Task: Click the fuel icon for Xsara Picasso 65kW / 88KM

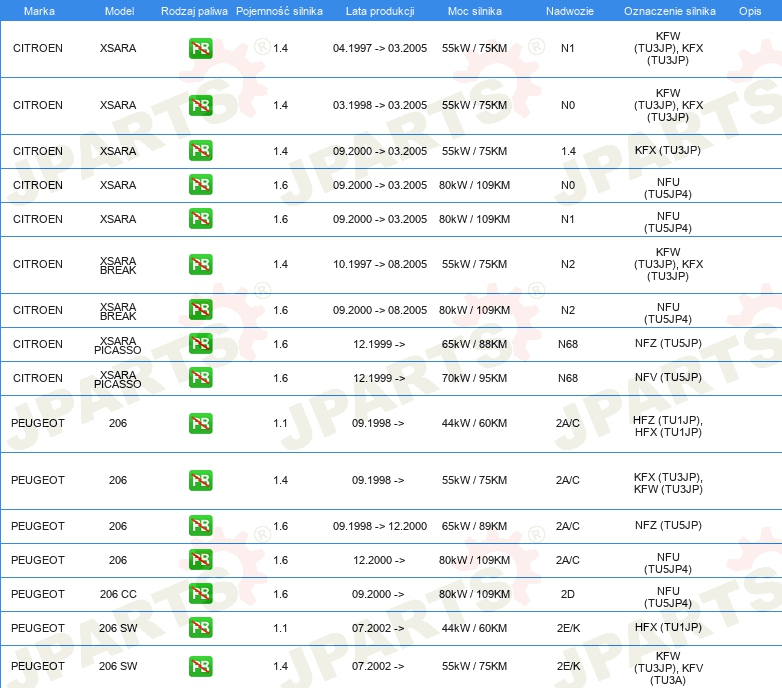Action: (200, 344)
